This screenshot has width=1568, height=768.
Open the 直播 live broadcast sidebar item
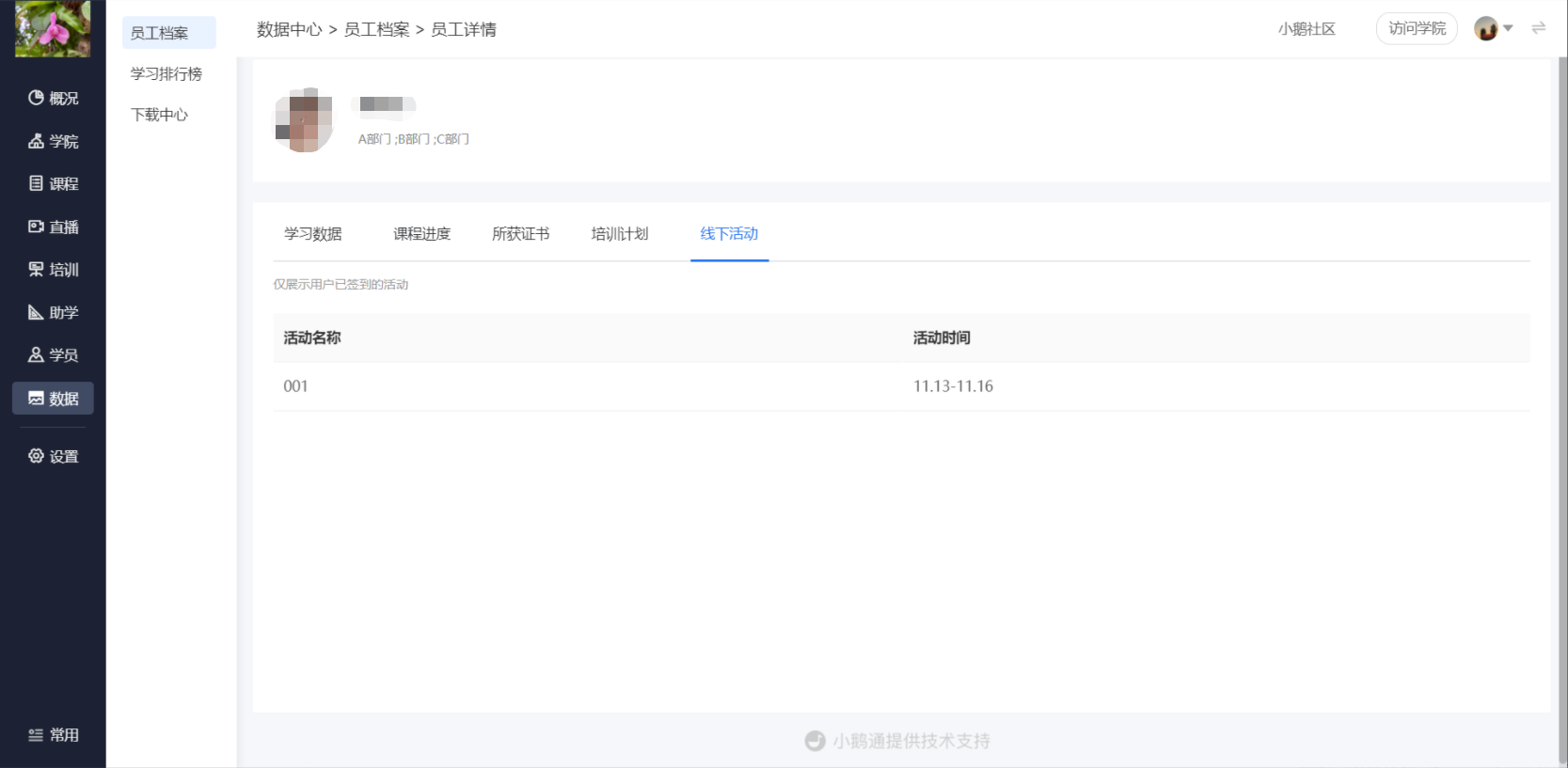(x=53, y=227)
